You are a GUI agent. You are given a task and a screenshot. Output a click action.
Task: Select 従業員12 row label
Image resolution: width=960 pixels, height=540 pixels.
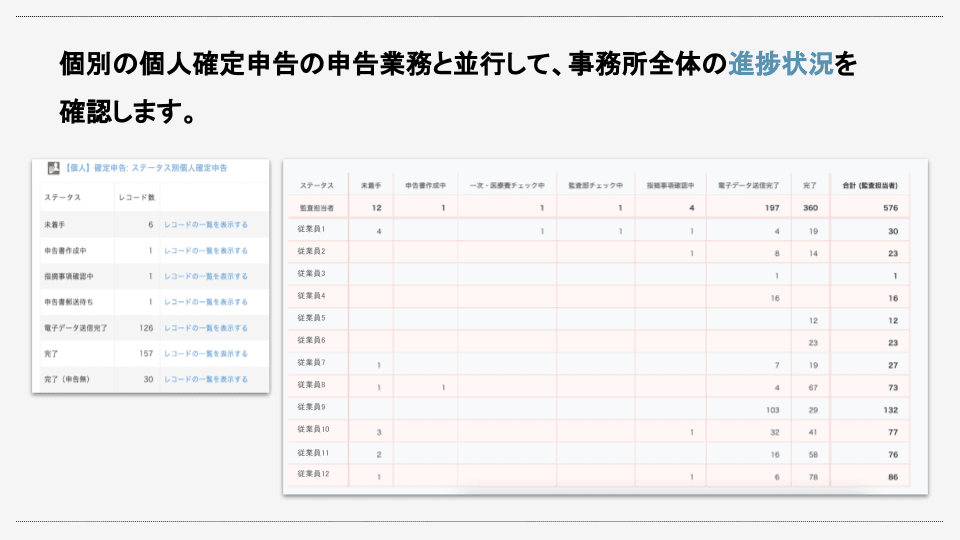tap(313, 474)
